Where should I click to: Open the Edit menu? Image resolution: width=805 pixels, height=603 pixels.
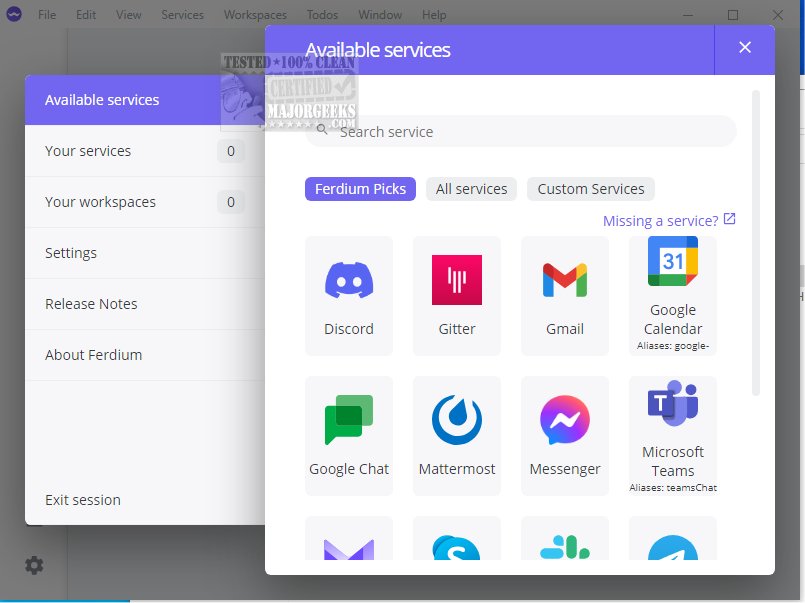[x=86, y=15]
